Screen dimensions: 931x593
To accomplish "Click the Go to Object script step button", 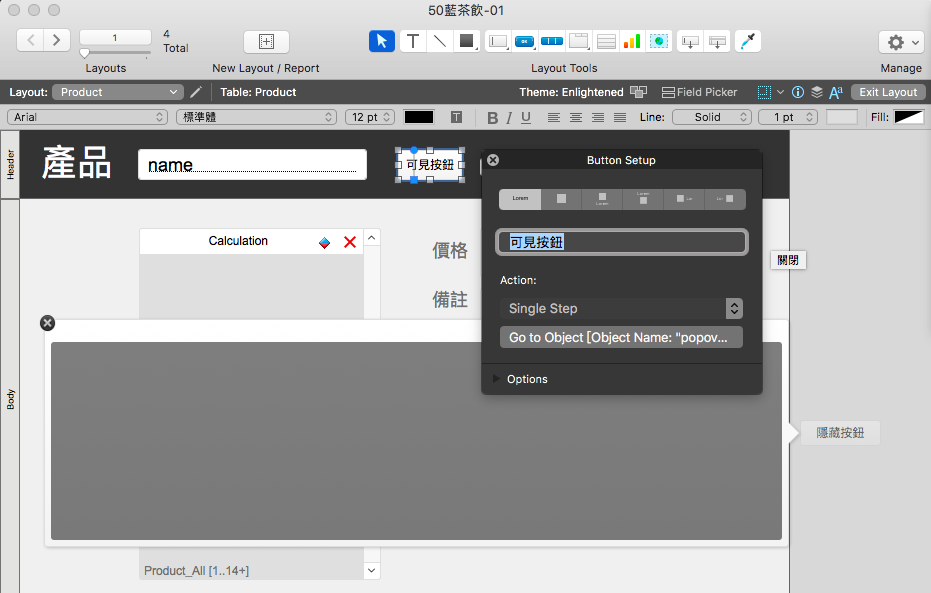I will tap(621, 337).
